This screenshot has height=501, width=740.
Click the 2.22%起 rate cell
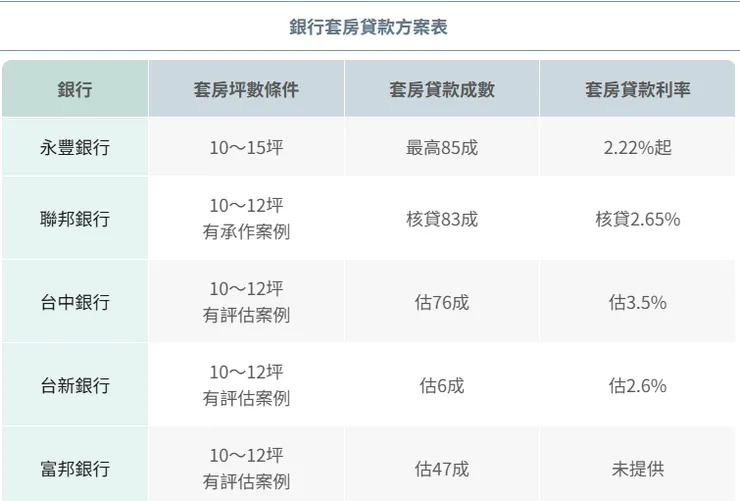(x=638, y=147)
